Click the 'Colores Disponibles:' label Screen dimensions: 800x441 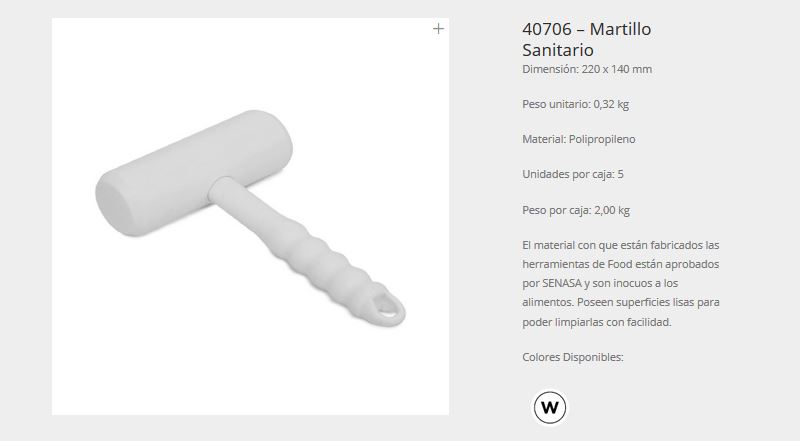coord(572,357)
